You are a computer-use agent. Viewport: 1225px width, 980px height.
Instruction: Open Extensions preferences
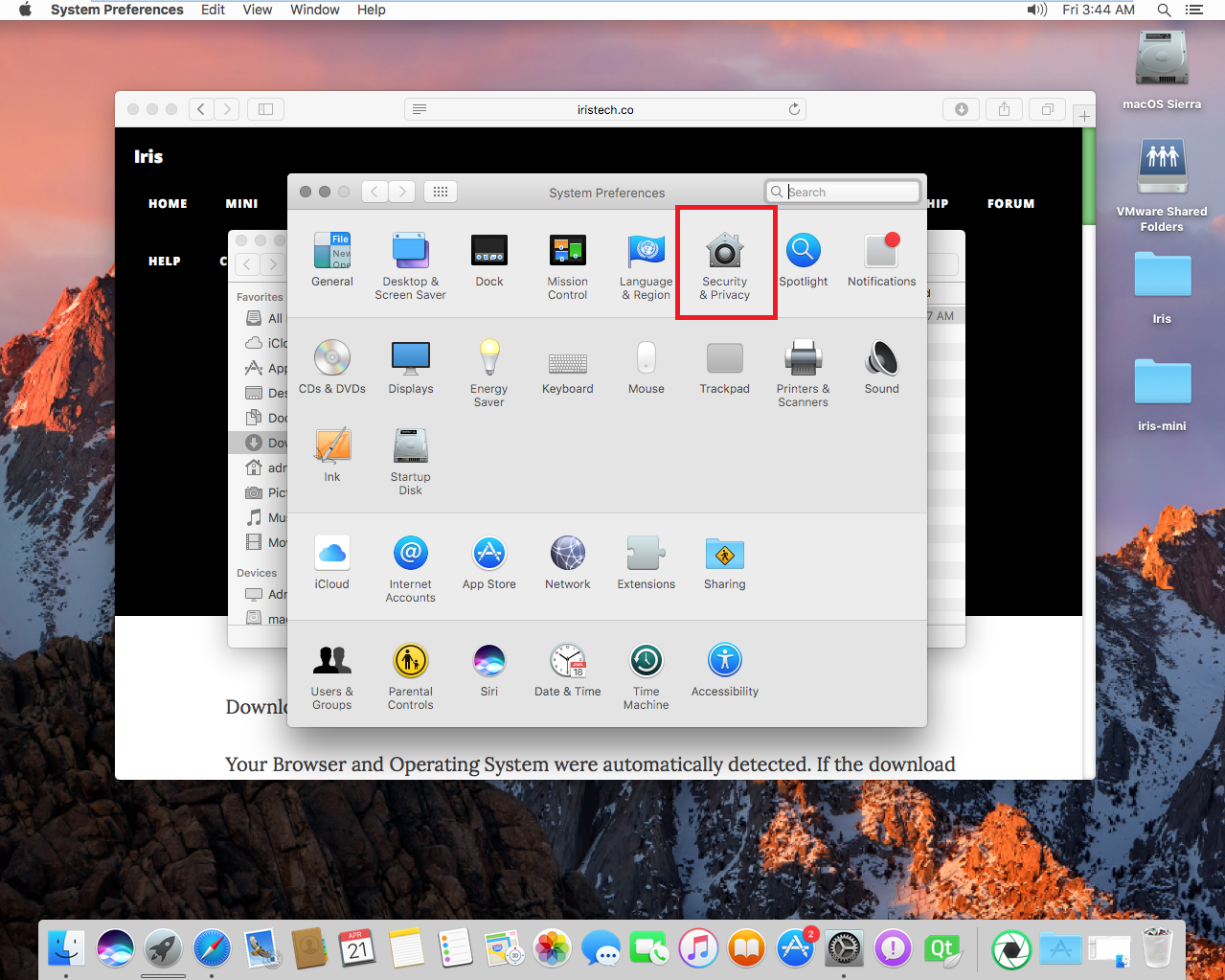pyautogui.click(x=647, y=562)
